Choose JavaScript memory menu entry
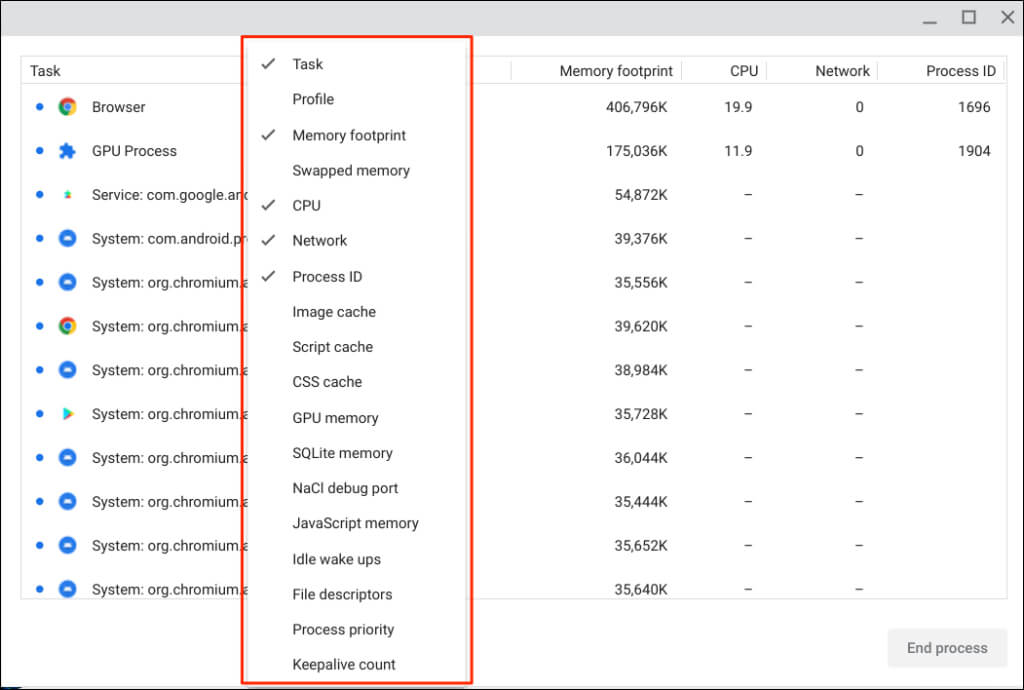The image size is (1024, 690). (x=355, y=523)
